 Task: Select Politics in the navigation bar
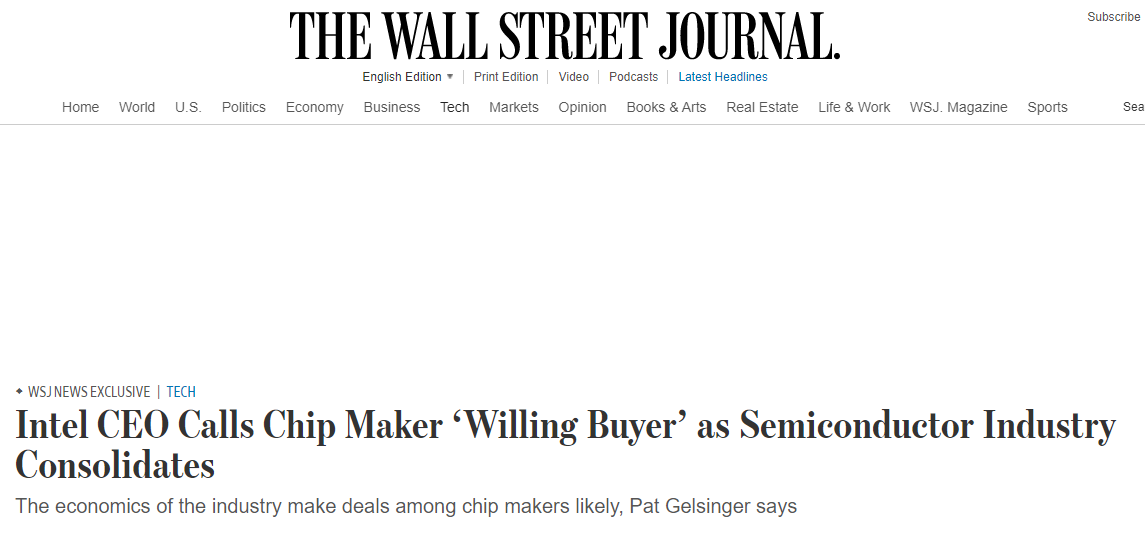(x=244, y=107)
